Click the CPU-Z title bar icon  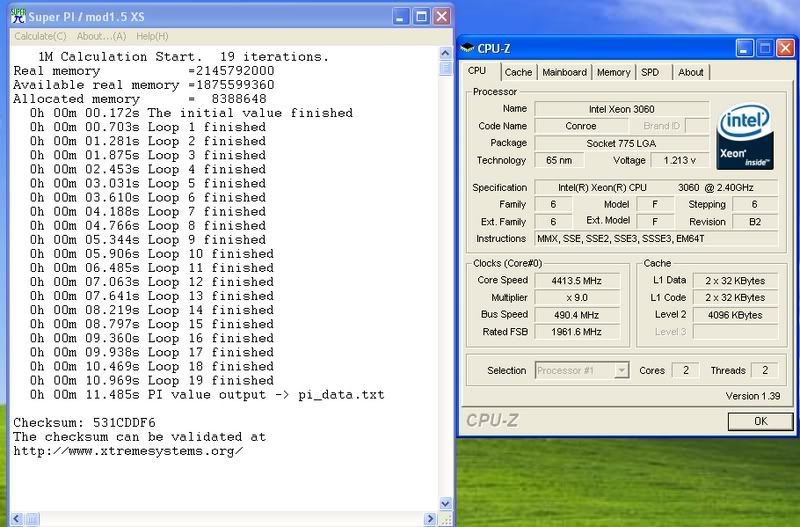467,48
